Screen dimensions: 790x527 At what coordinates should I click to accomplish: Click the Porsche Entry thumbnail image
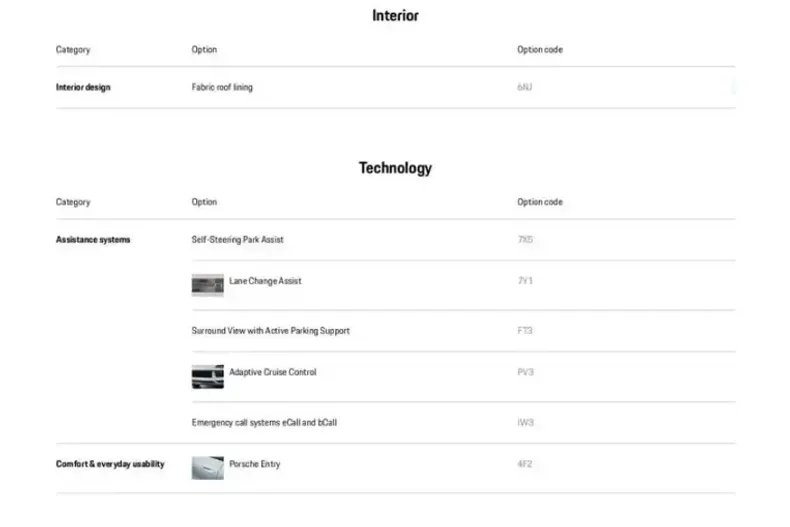(207, 467)
